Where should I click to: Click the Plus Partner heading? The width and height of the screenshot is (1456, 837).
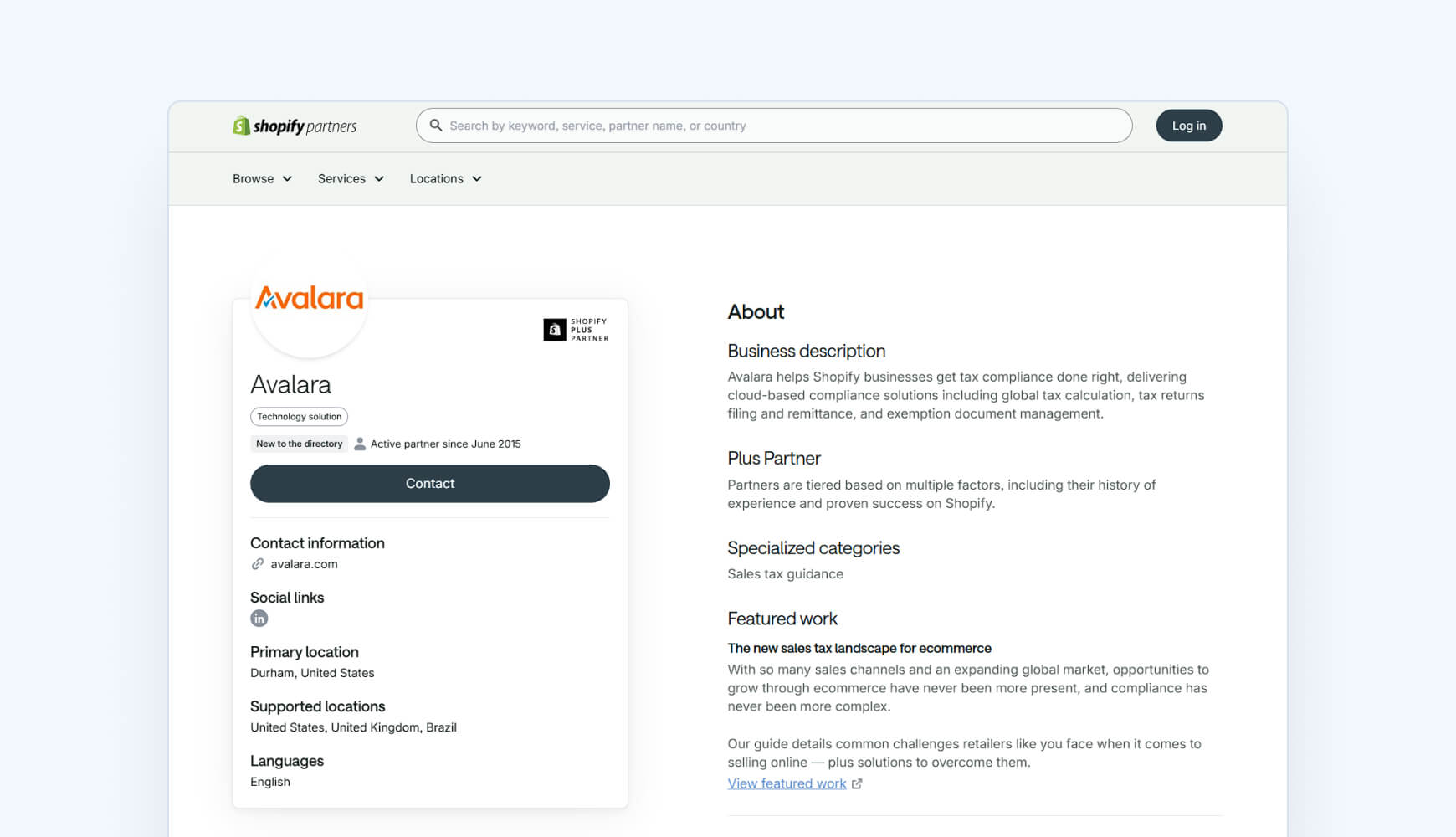click(774, 459)
